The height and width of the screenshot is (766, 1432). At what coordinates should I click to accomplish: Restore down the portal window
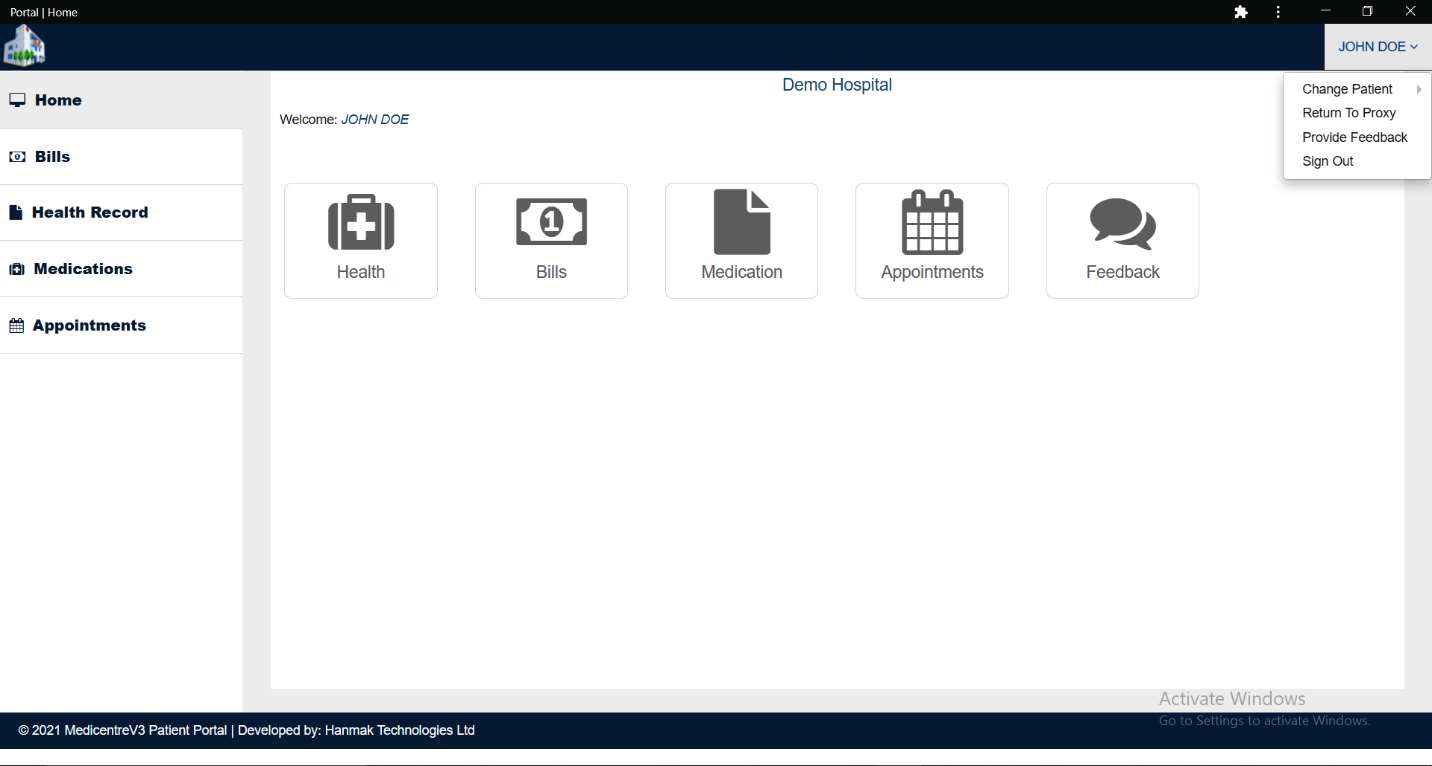point(1368,12)
